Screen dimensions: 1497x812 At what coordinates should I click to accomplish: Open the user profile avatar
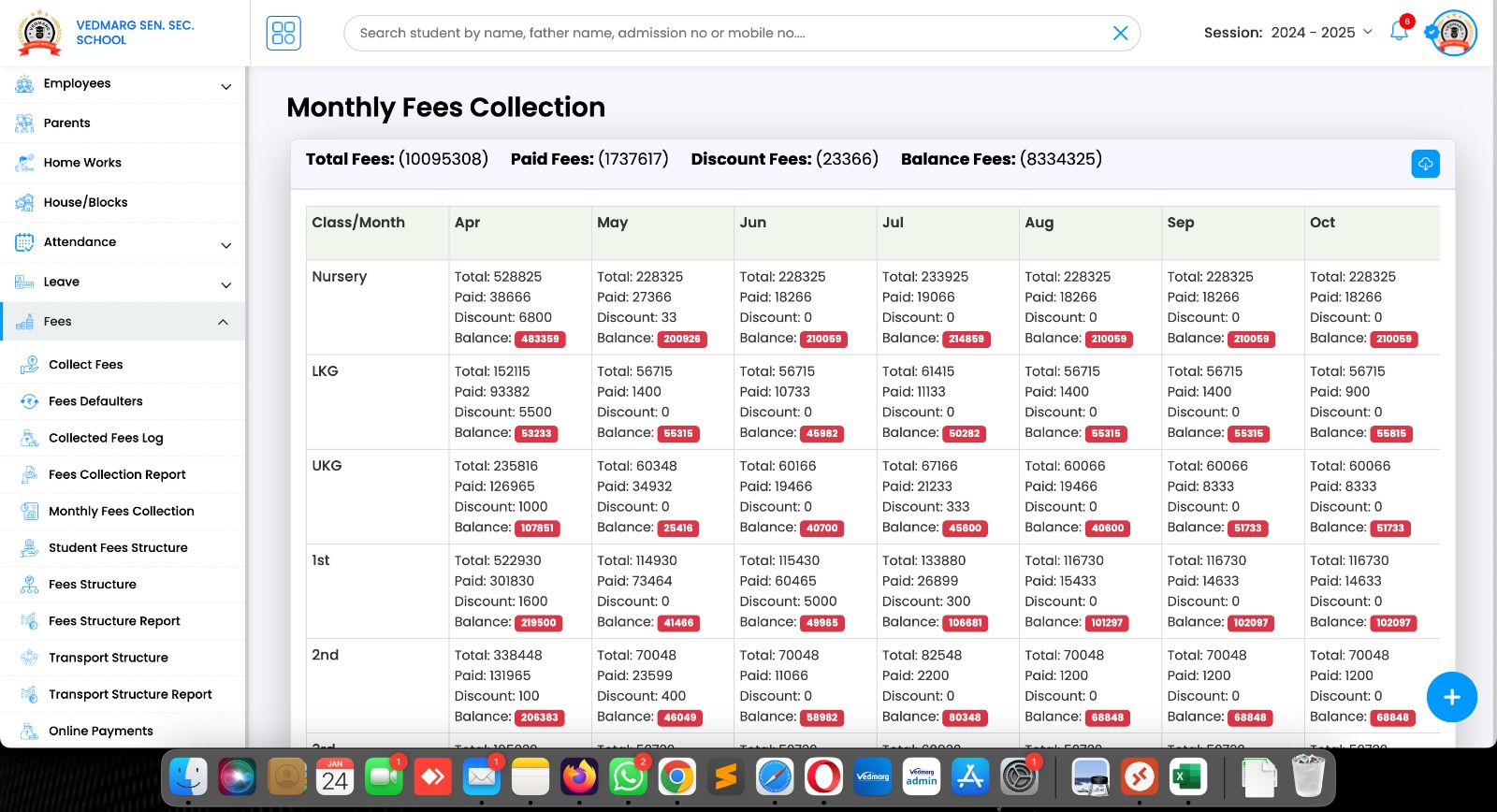pyautogui.click(x=1453, y=33)
